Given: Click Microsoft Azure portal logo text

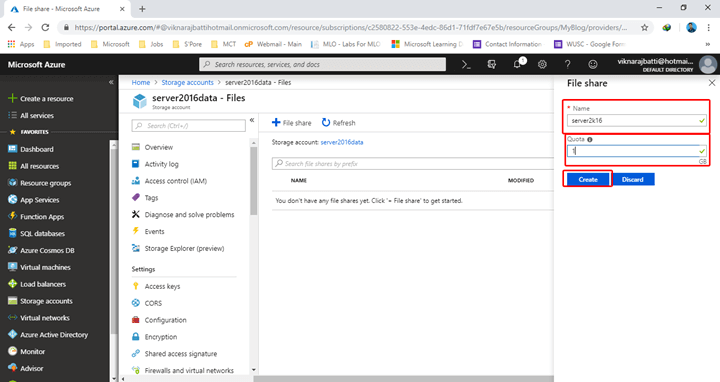Looking at the screenshot, I should pyautogui.click(x=36, y=65).
